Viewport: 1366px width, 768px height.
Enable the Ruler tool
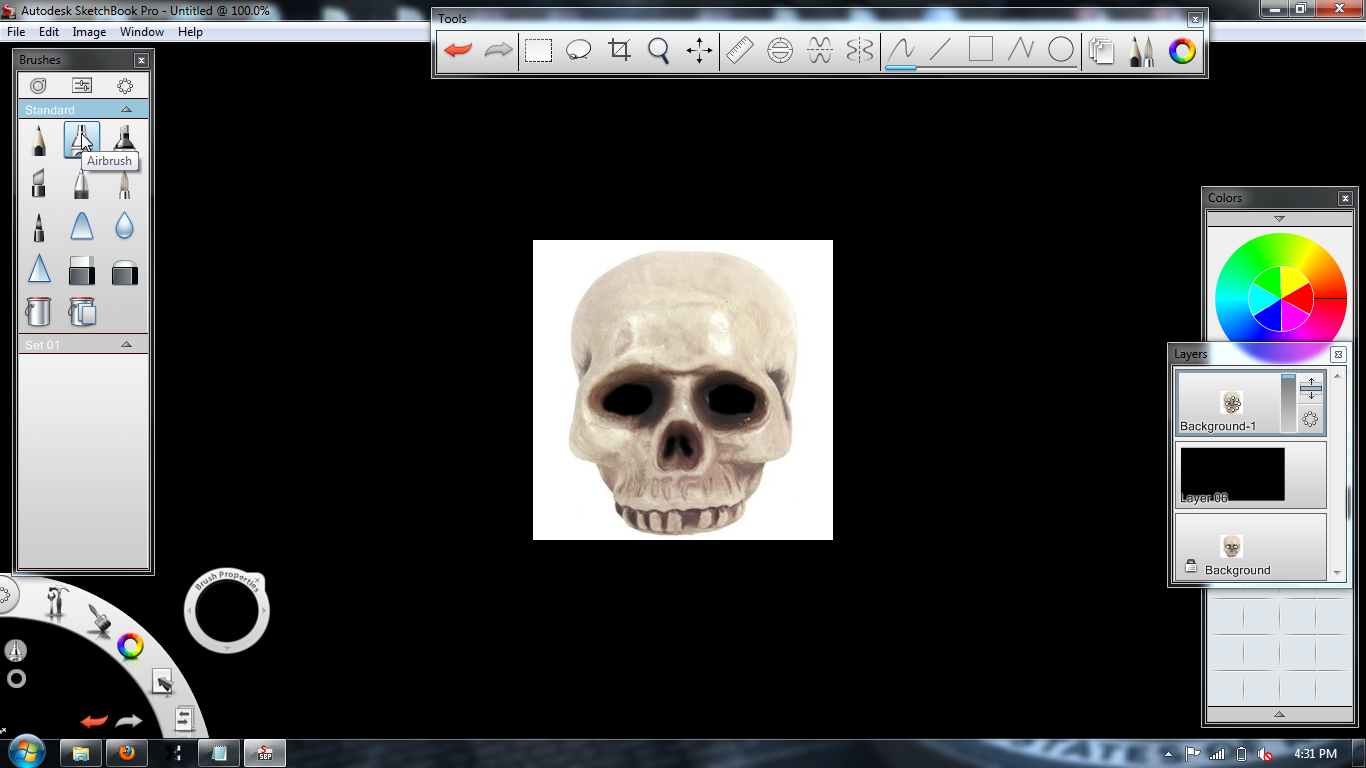(x=739, y=50)
